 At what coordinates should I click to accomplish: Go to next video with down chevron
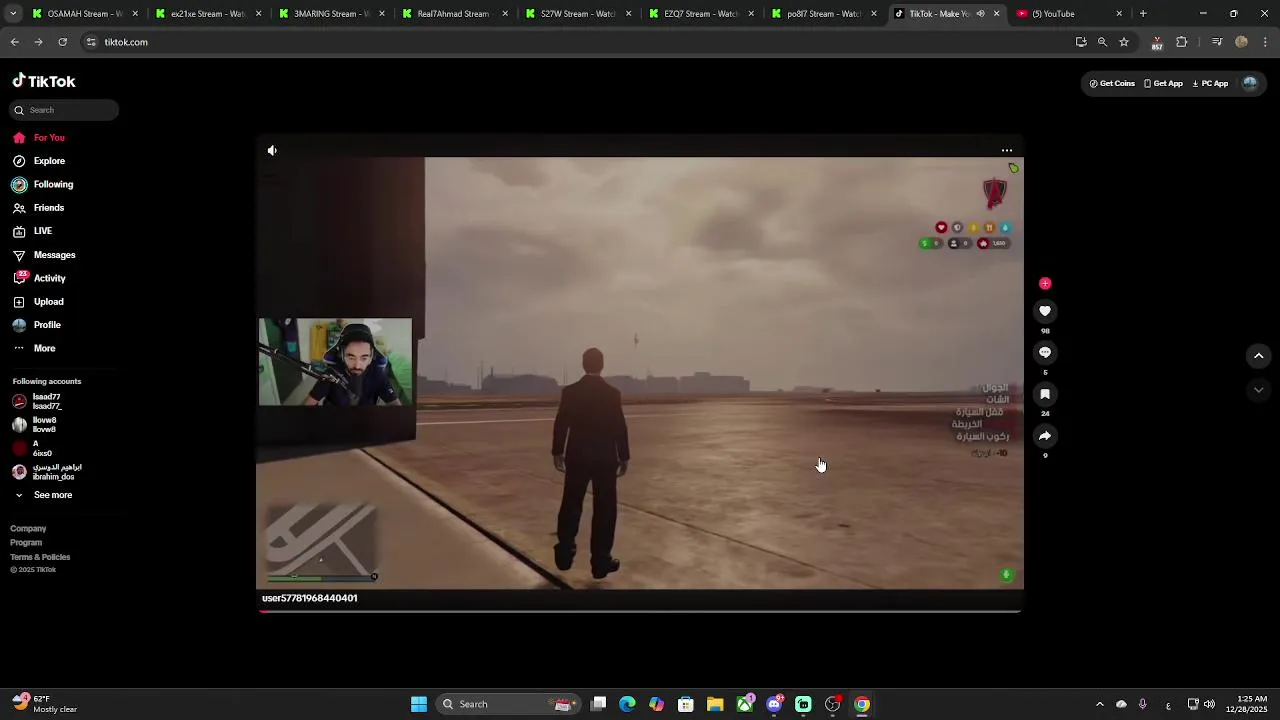point(1259,390)
